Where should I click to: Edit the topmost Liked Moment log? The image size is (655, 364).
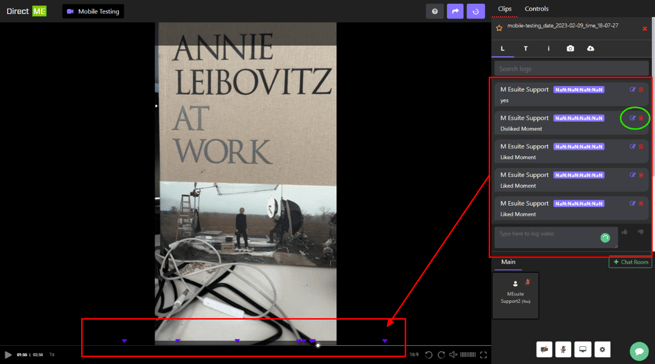coord(632,146)
